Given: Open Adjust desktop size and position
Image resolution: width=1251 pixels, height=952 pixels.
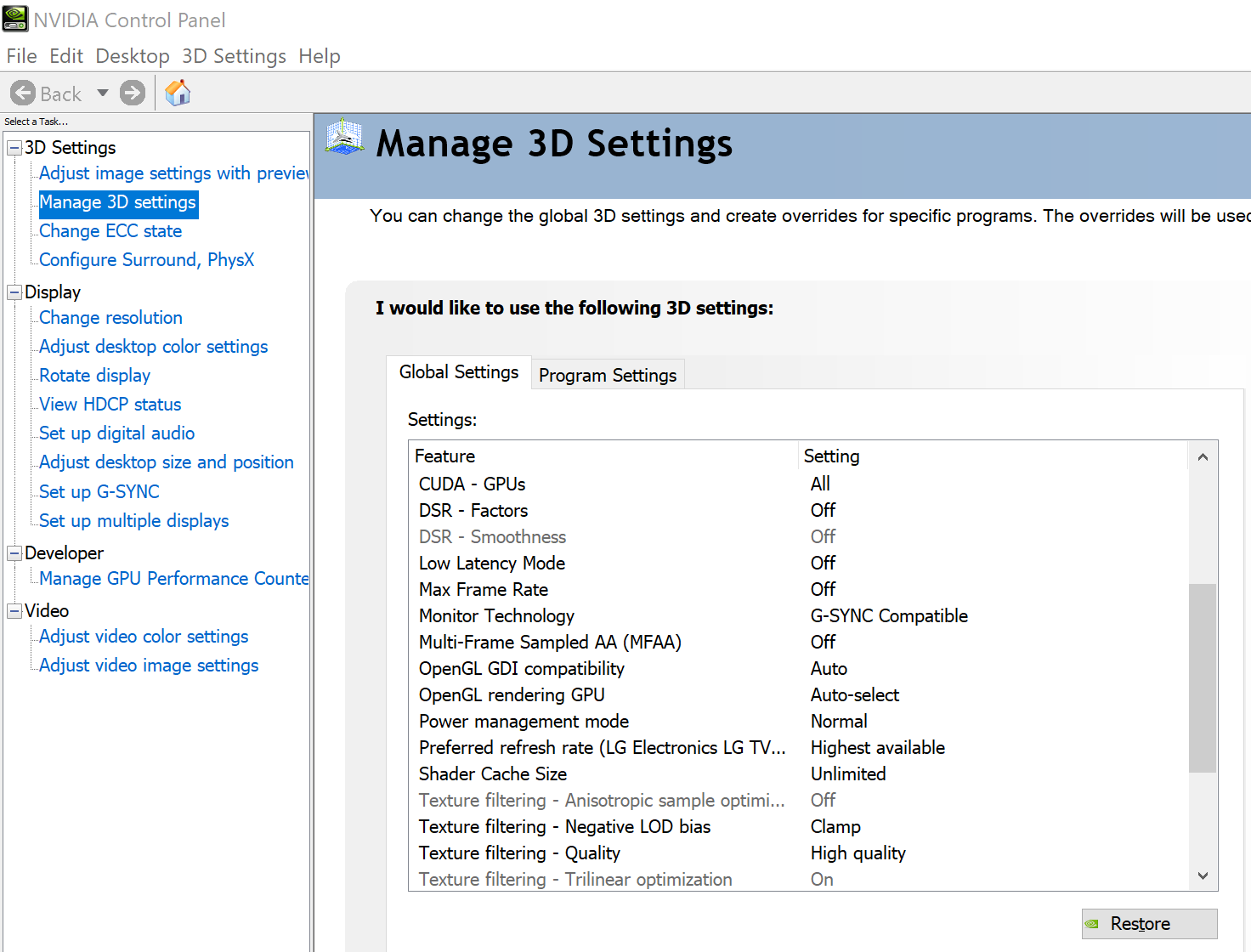Looking at the screenshot, I should (x=167, y=462).
